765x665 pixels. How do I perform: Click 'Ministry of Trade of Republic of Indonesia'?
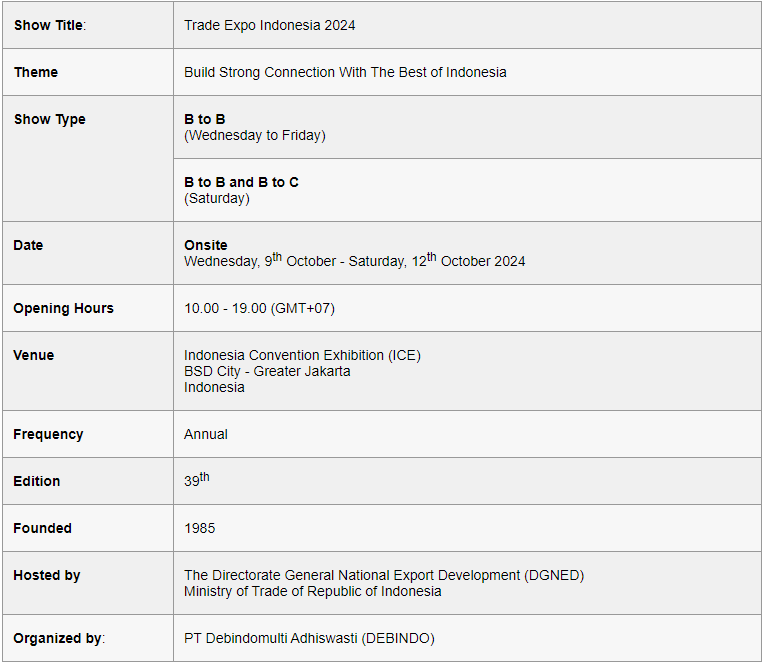tap(313, 592)
